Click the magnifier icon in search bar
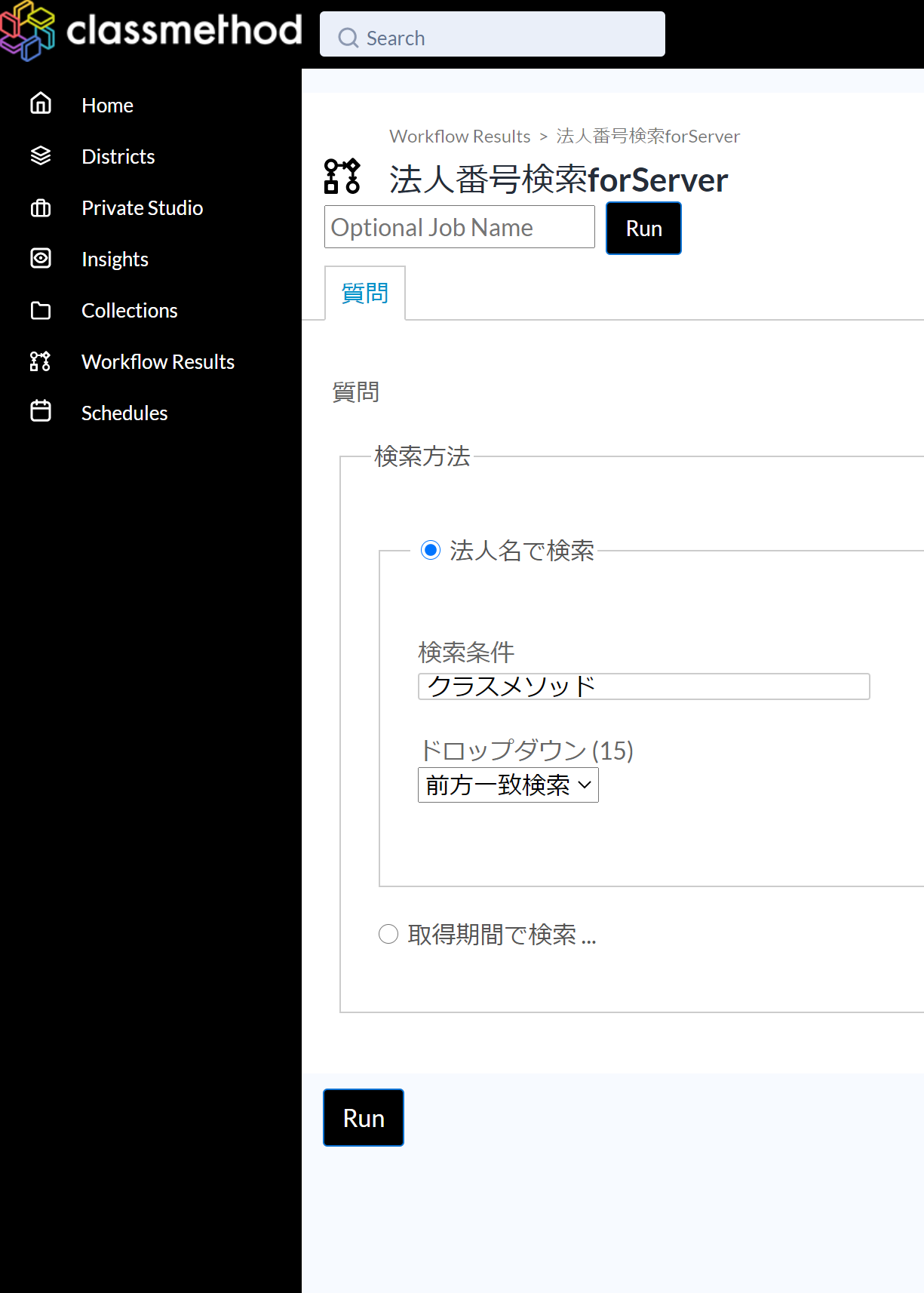Image resolution: width=924 pixels, height=1293 pixels. pos(348,38)
